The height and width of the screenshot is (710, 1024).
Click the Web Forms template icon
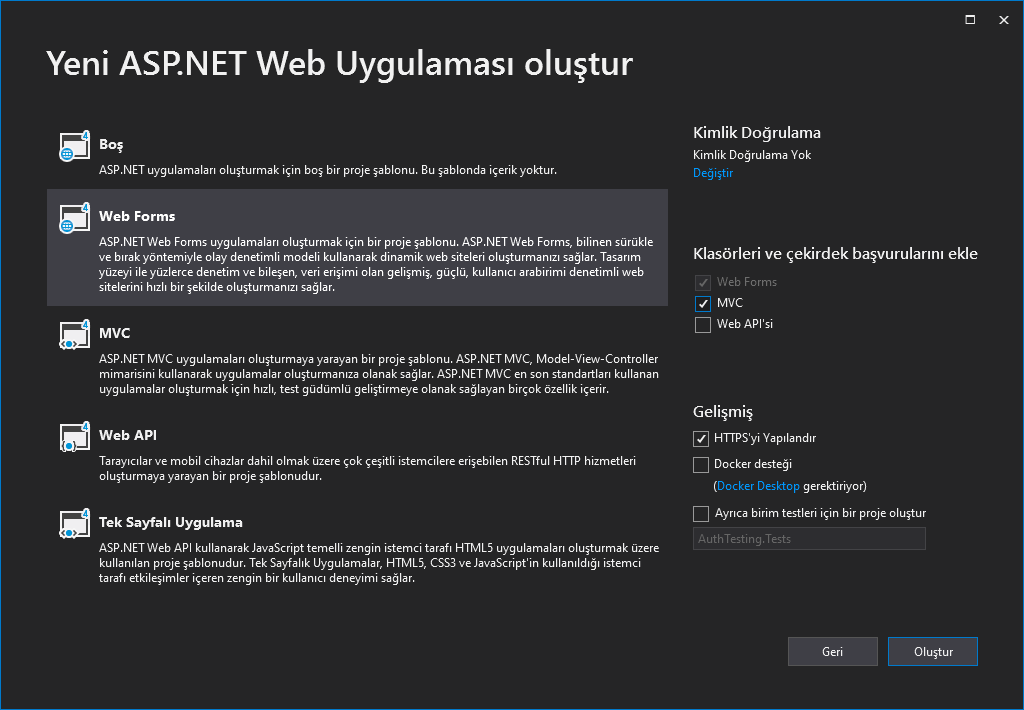point(74,218)
